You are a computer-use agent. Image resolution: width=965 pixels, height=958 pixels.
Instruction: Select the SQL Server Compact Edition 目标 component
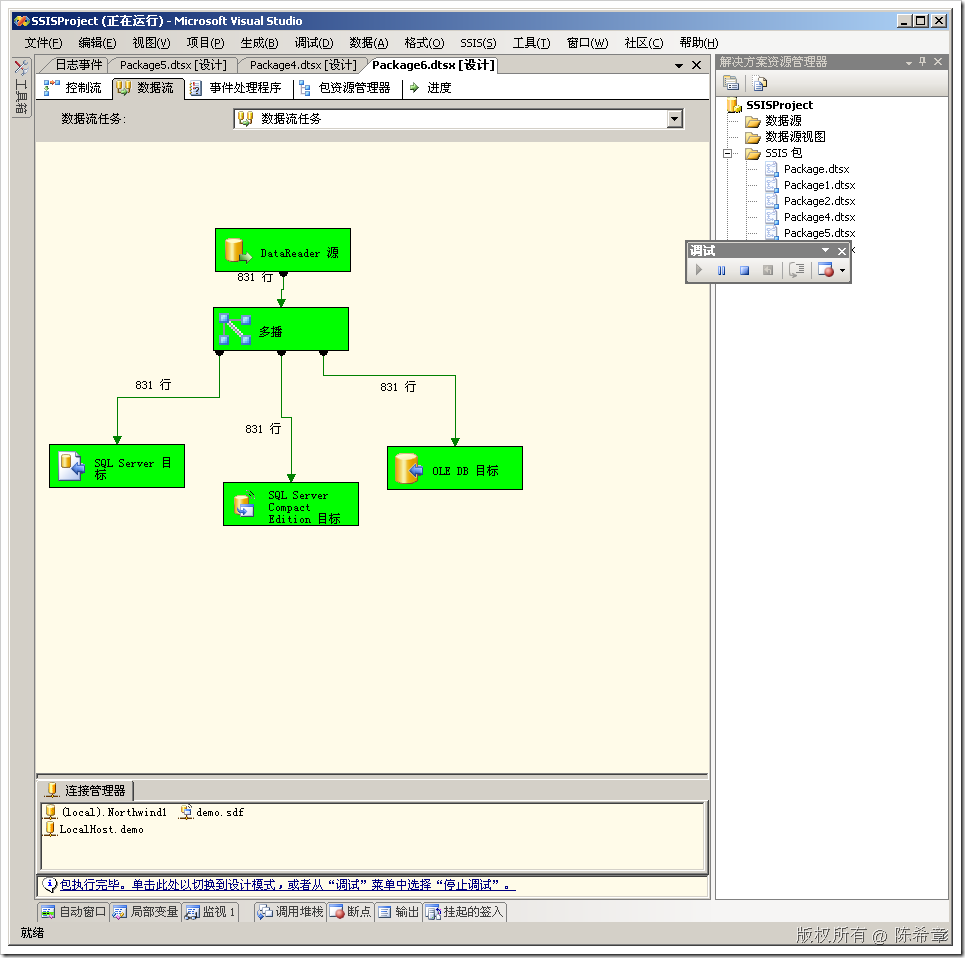click(x=290, y=504)
